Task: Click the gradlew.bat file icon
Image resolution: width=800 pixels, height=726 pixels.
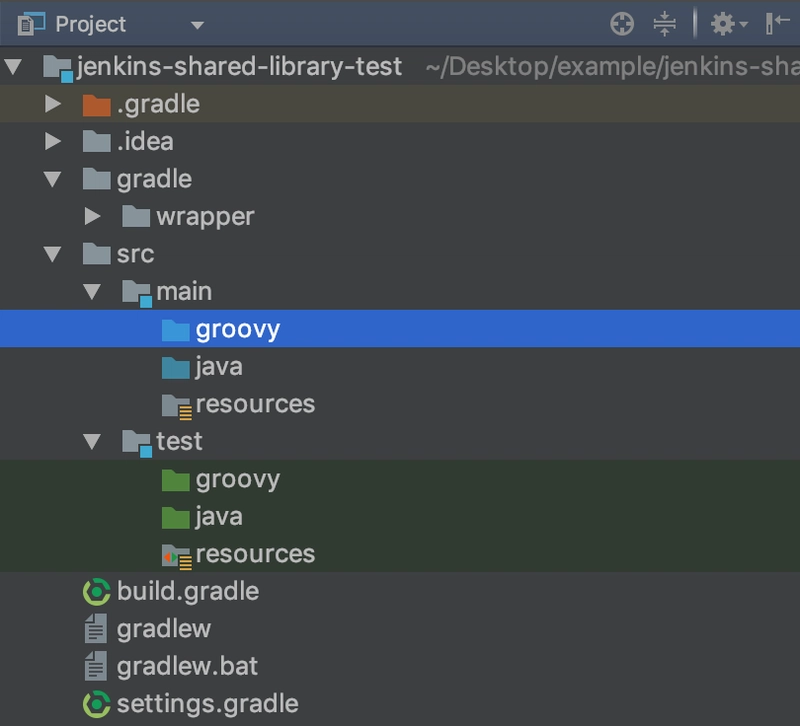Action: [x=96, y=666]
